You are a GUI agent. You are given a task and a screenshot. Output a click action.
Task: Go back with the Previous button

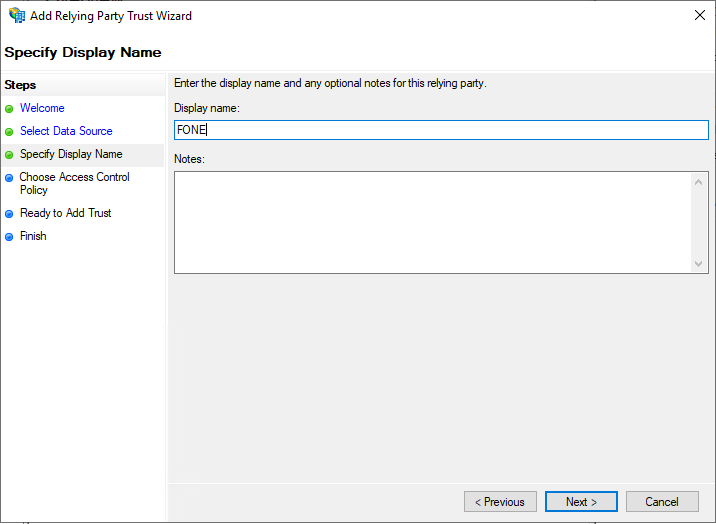coord(500,502)
